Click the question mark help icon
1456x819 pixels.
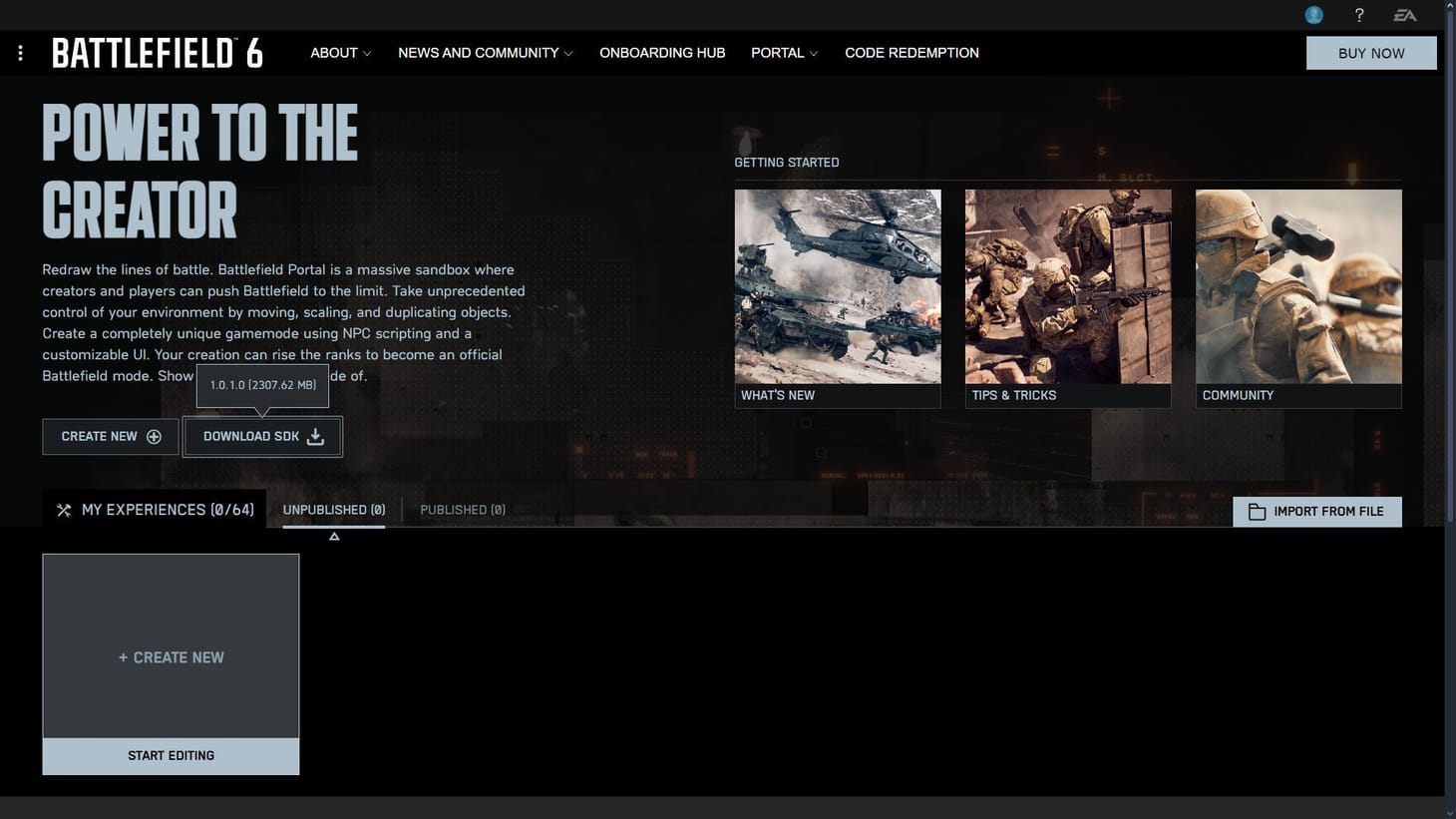[x=1358, y=15]
